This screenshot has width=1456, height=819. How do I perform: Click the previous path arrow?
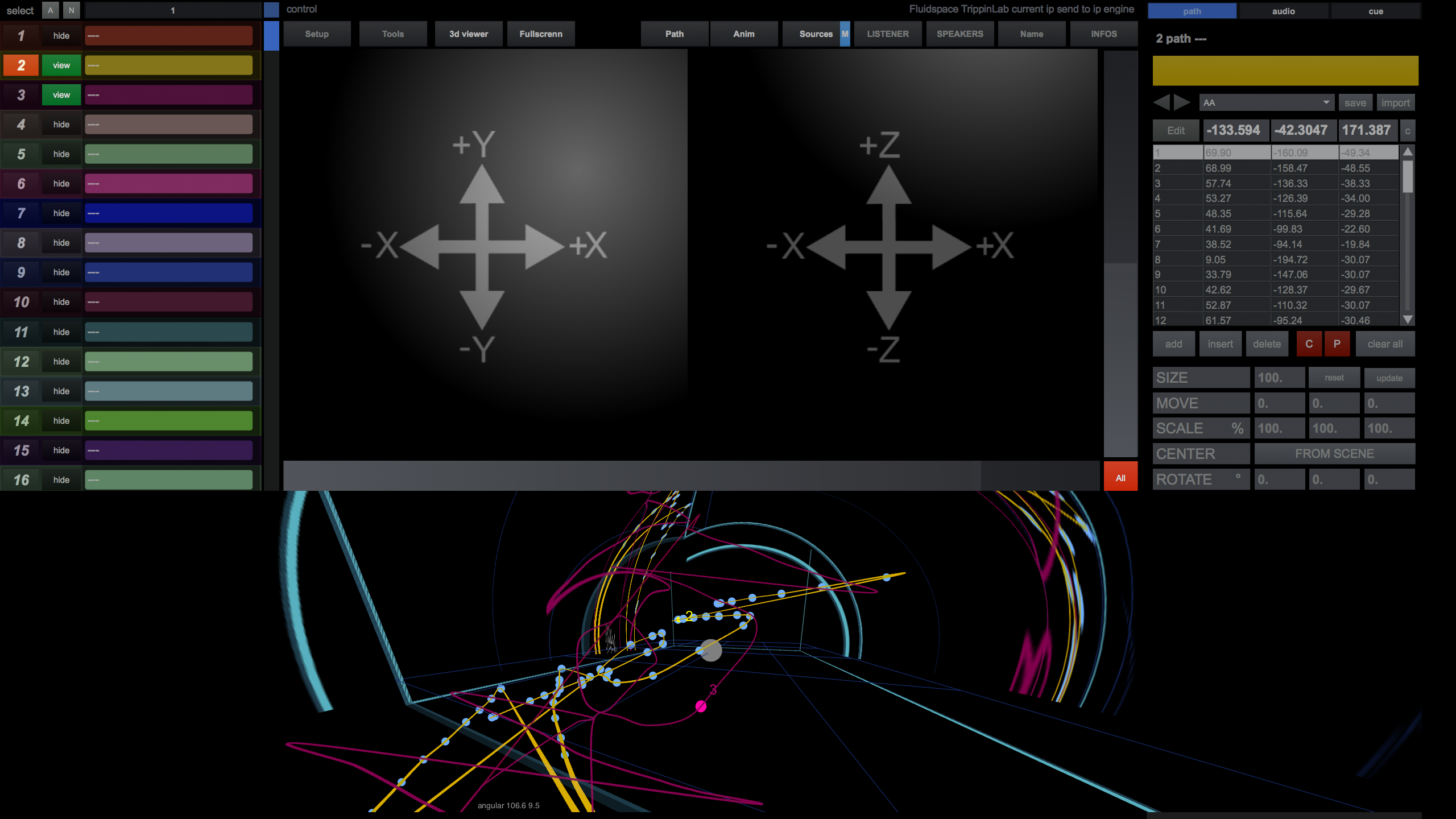(1161, 102)
